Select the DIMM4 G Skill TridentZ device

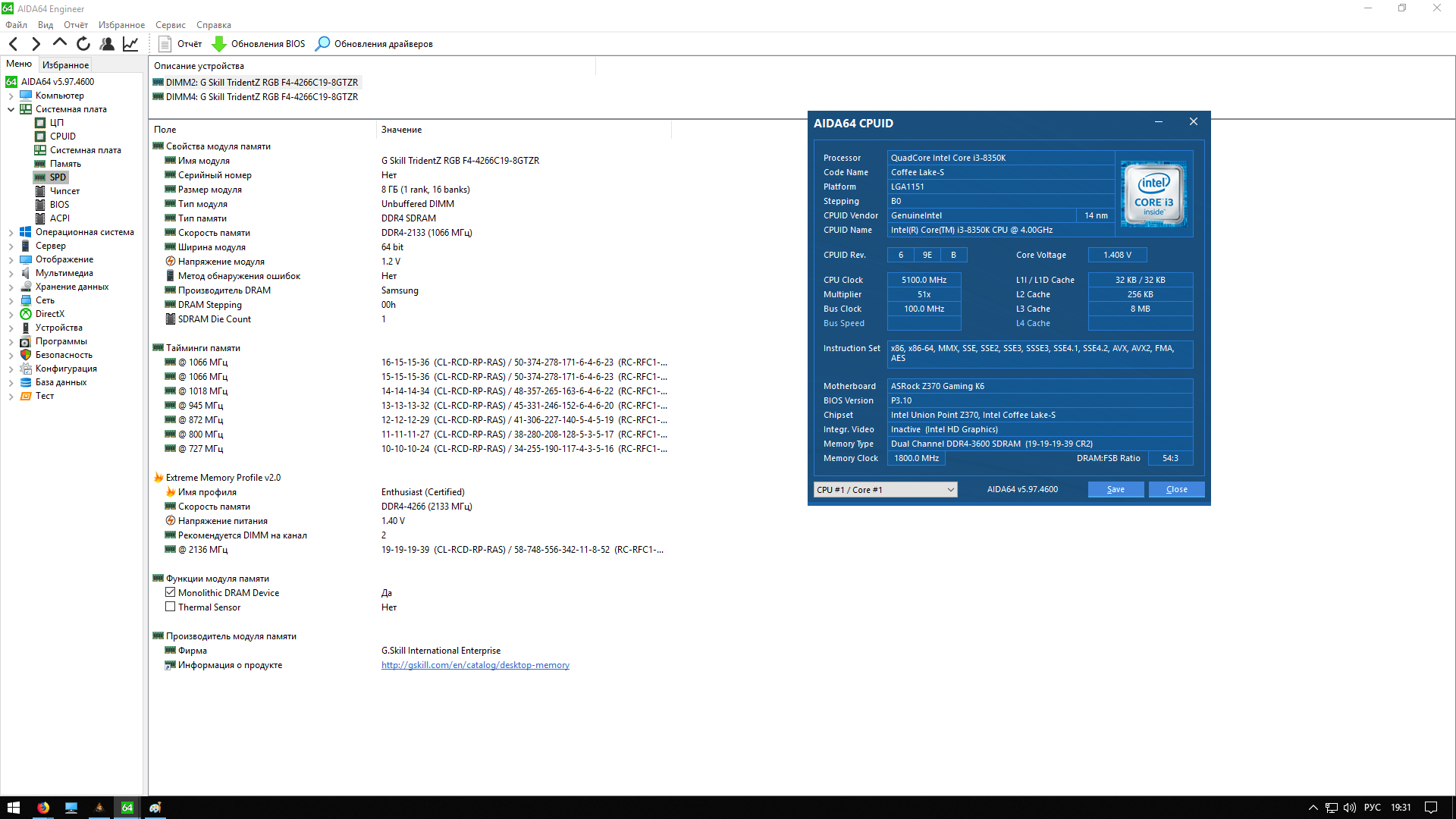(262, 97)
